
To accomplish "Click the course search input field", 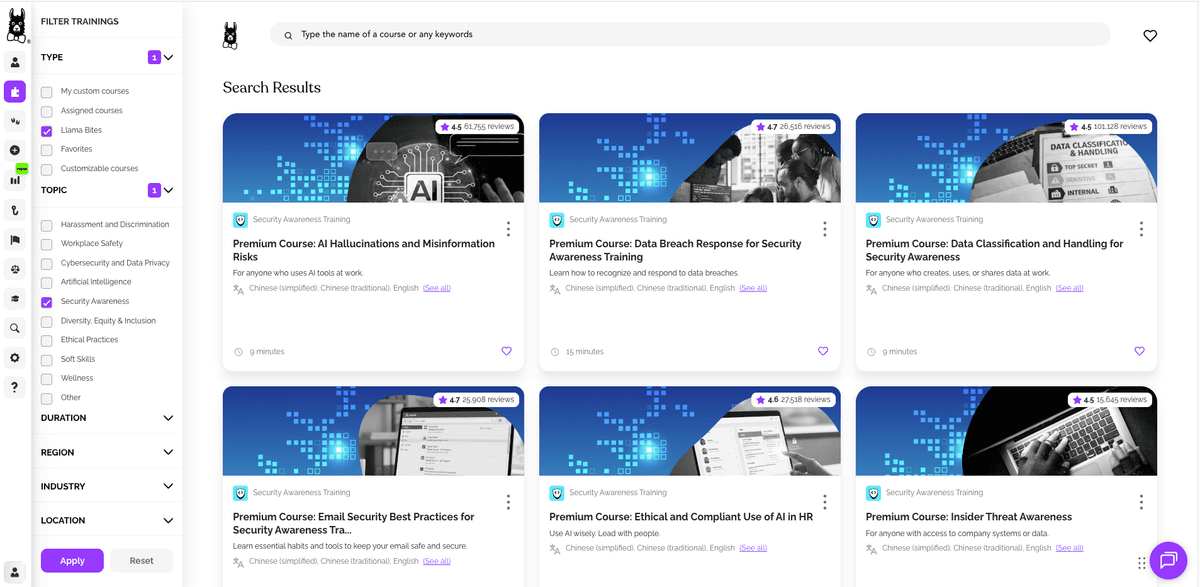I will [x=690, y=34].
